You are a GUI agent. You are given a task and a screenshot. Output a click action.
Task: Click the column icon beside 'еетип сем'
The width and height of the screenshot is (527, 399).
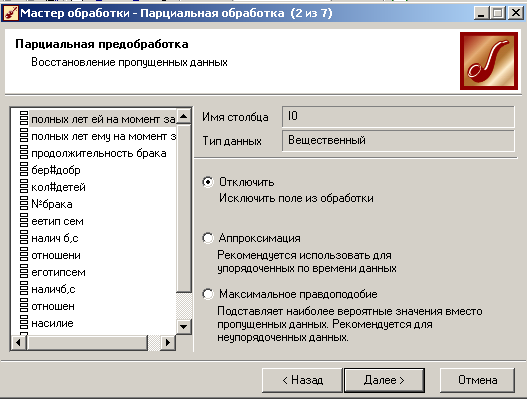click(x=24, y=221)
